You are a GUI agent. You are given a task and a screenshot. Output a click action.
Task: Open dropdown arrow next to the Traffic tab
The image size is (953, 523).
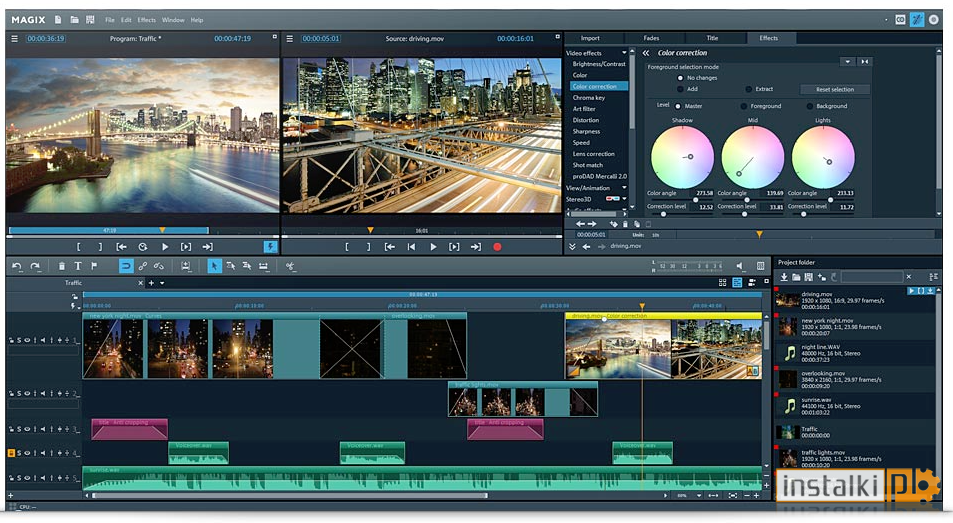click(x=162, y=283)
